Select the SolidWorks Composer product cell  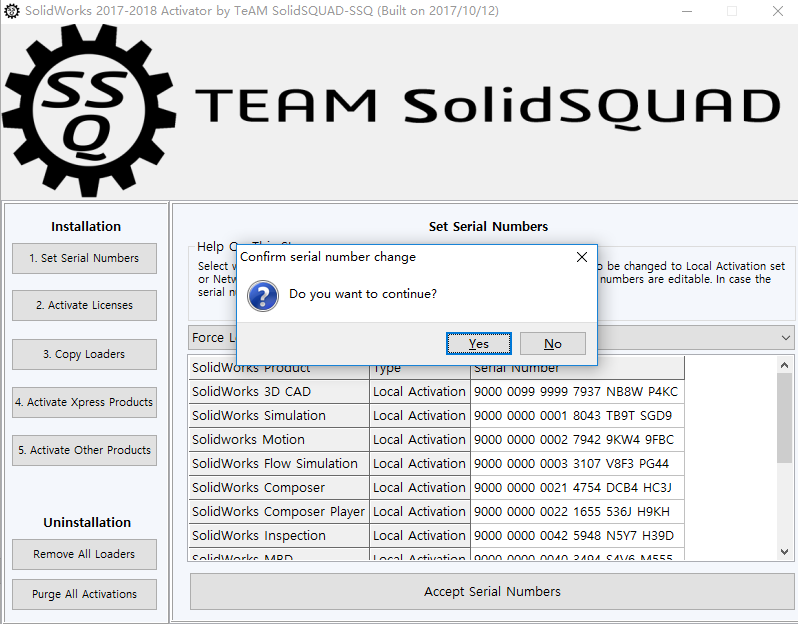click(x=279, y=488)
